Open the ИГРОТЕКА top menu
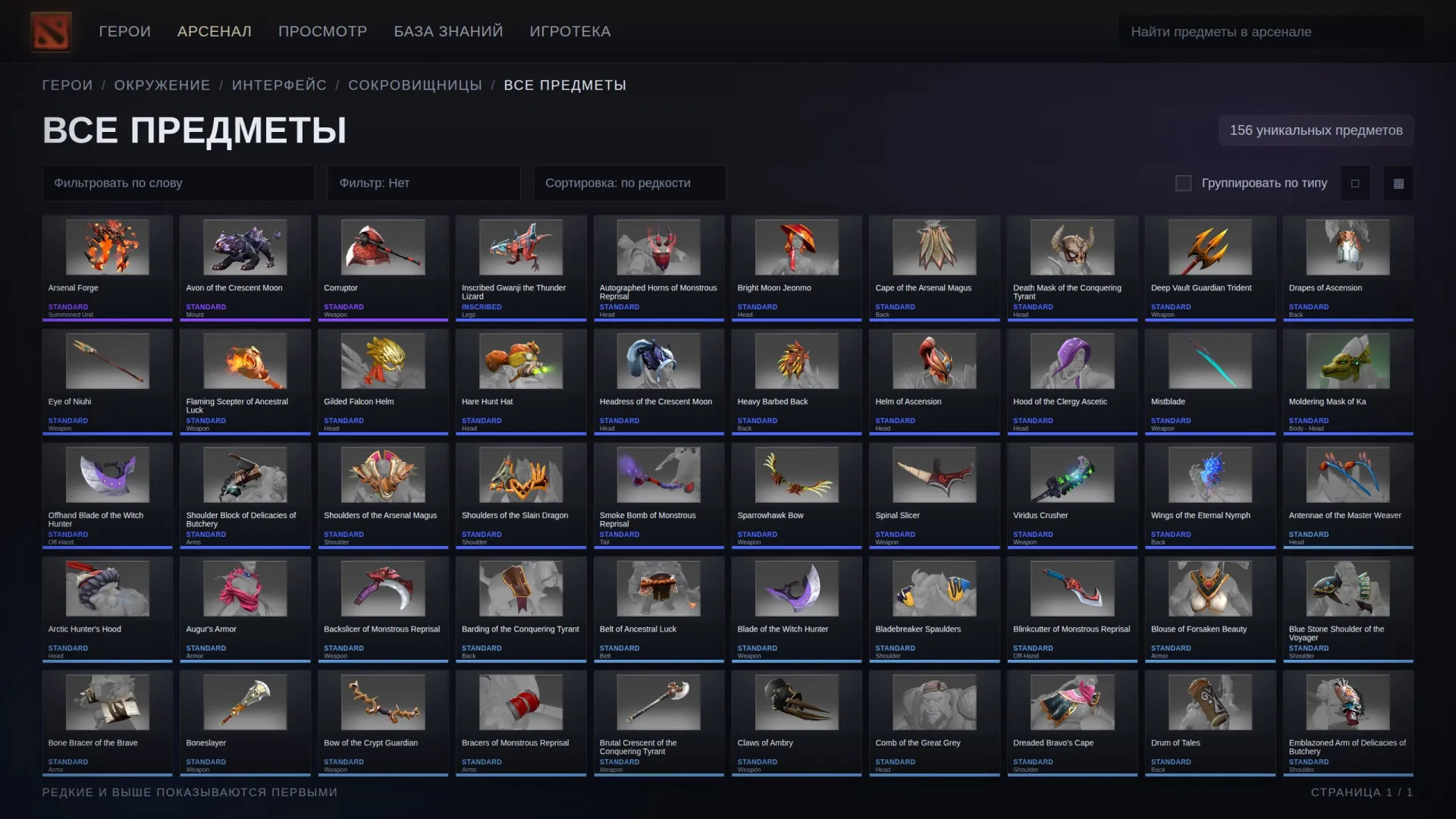This screenshot has width=1456, height=819. pos(570,31)
